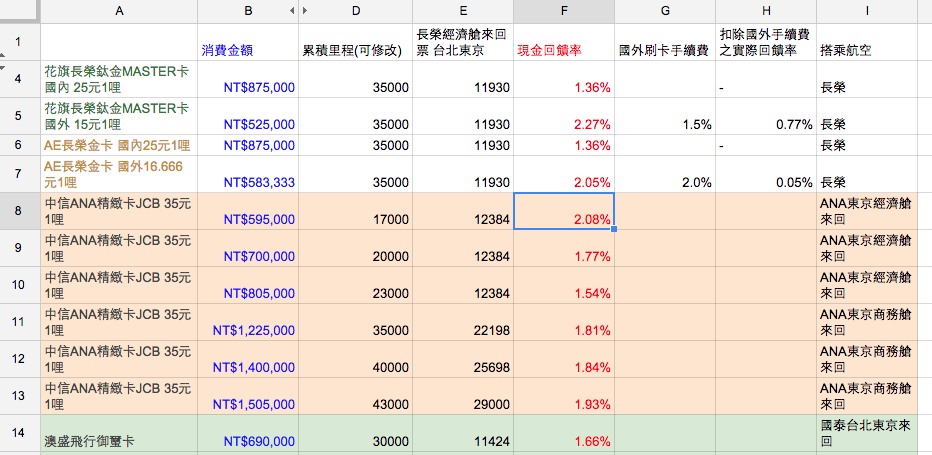Select cell 花旗長榮鈦金MASTER卡 國外 15元1哩
This screenshot has height=455, width=932.
(x=119, y=115)
